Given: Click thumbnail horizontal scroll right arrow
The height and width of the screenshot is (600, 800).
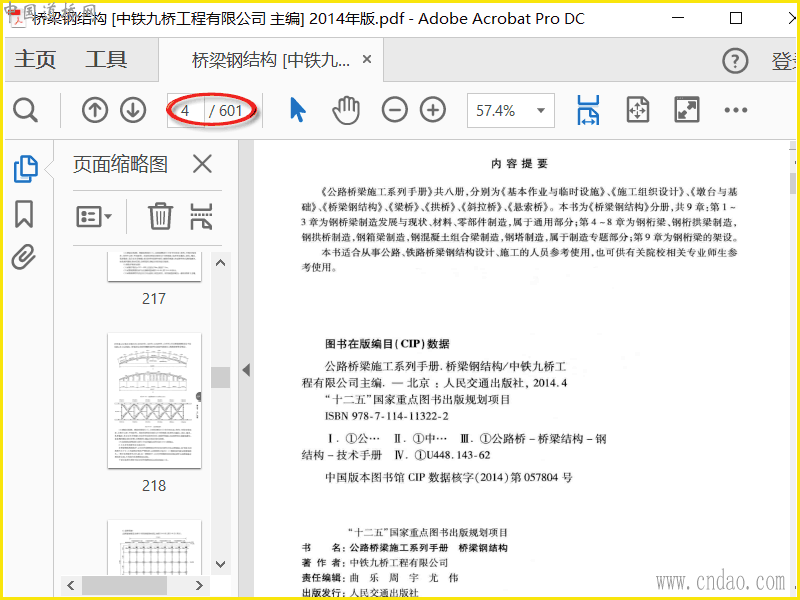Looking at the screenshot, I should coord(199,585).
